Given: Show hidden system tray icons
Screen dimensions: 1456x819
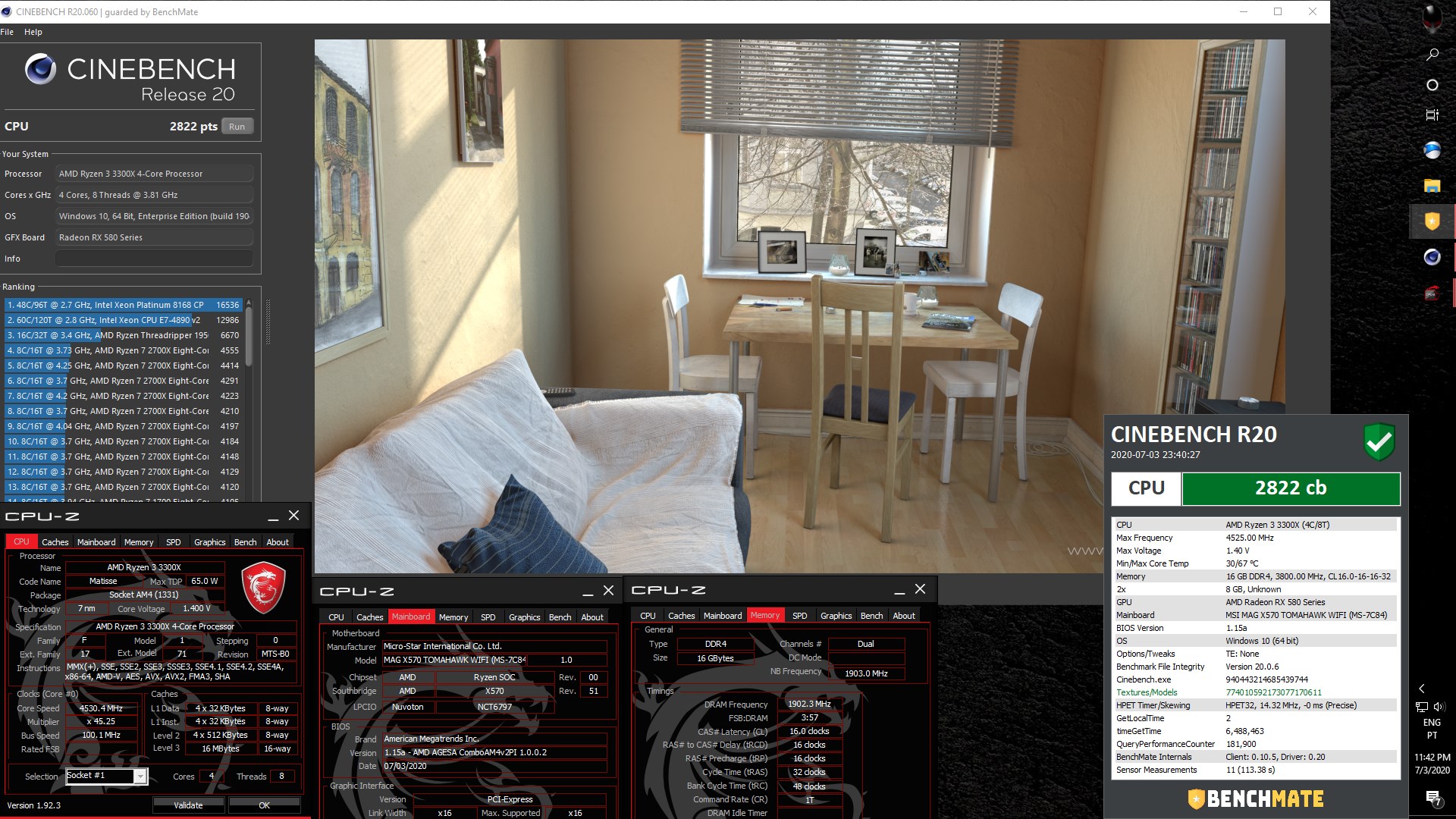Looking at the screenshot, I should [1422, 689].
